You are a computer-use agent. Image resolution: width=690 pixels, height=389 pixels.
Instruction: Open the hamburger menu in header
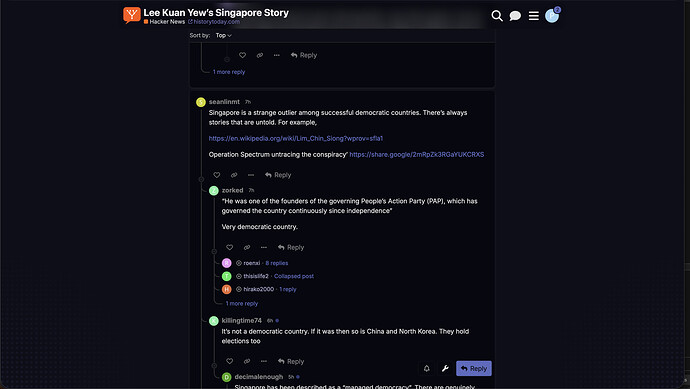click(x=533, y=16)
